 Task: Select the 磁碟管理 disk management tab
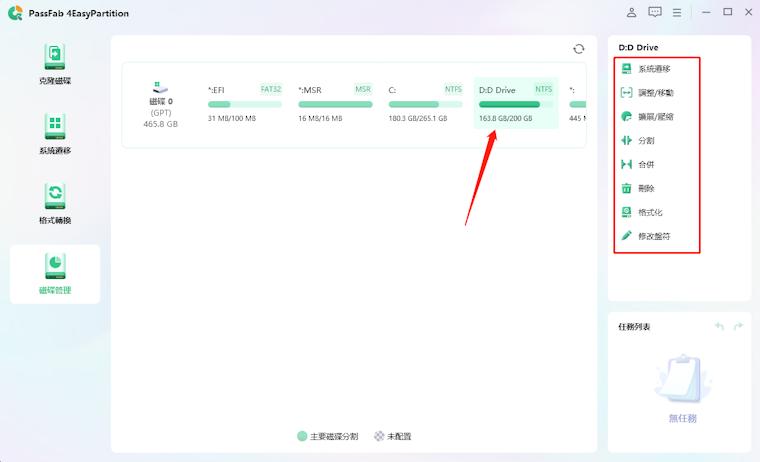[55, 274]
